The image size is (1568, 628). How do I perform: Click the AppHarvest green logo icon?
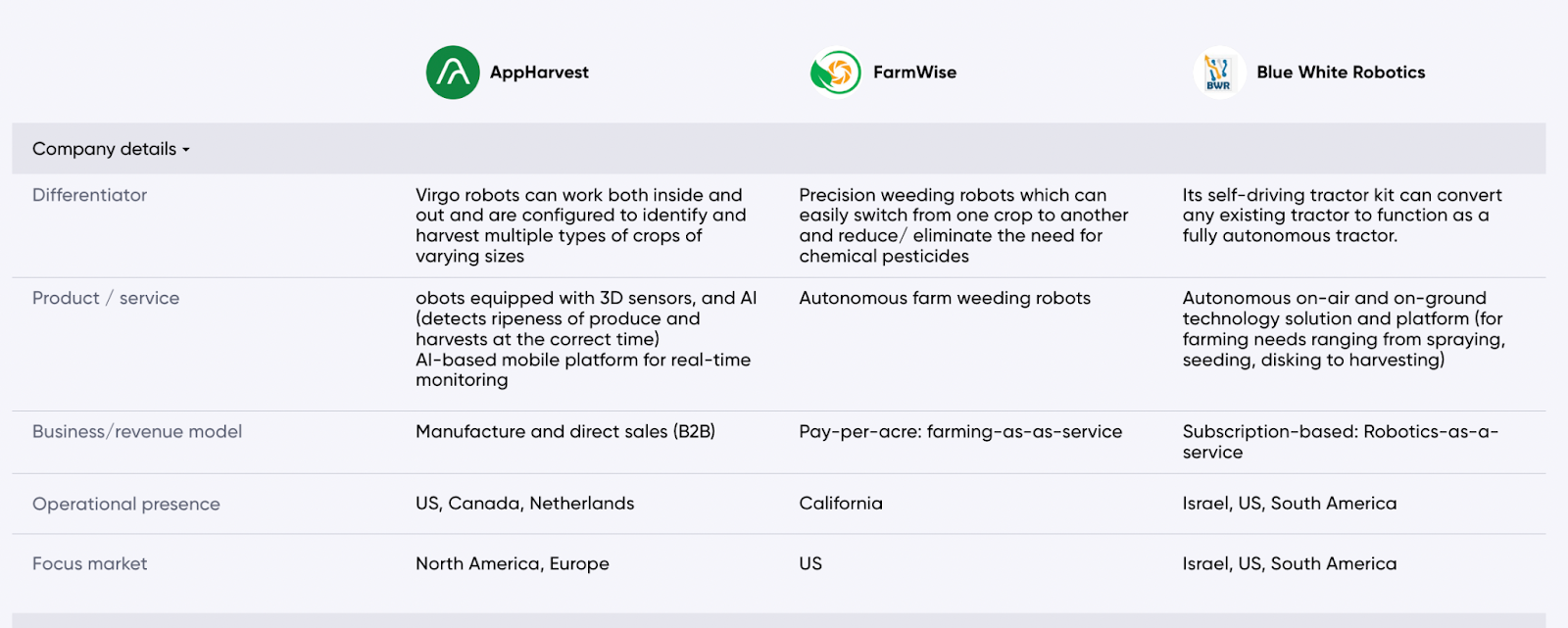click(453, 72)
